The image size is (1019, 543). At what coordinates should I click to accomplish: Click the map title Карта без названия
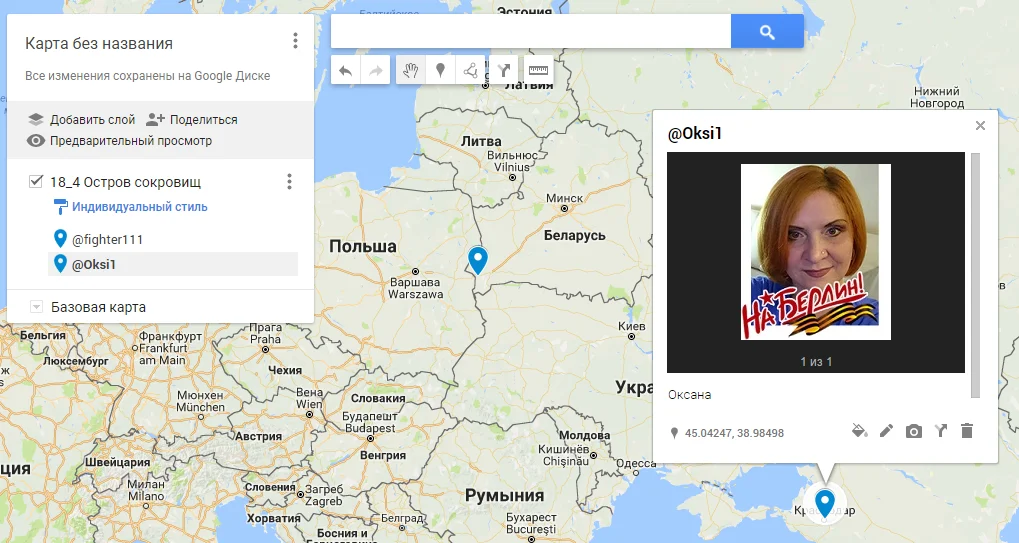pos(99,44)
